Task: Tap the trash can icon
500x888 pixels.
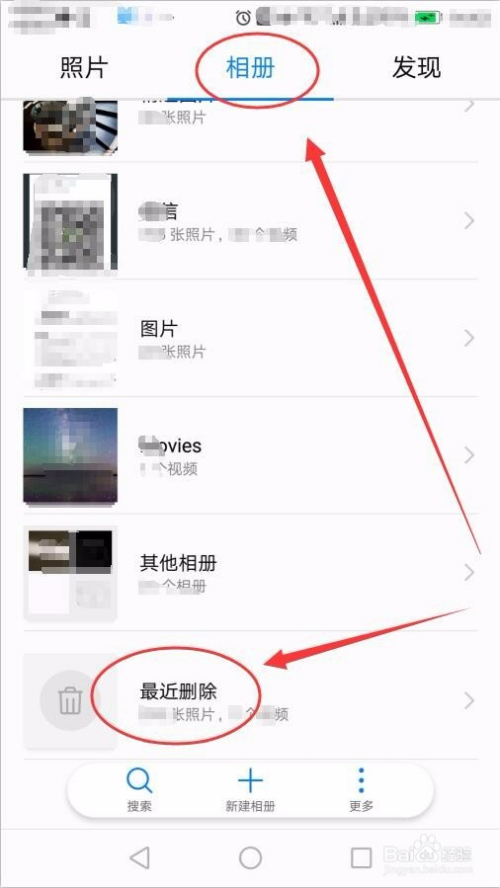Action: (x=70, y=701)
